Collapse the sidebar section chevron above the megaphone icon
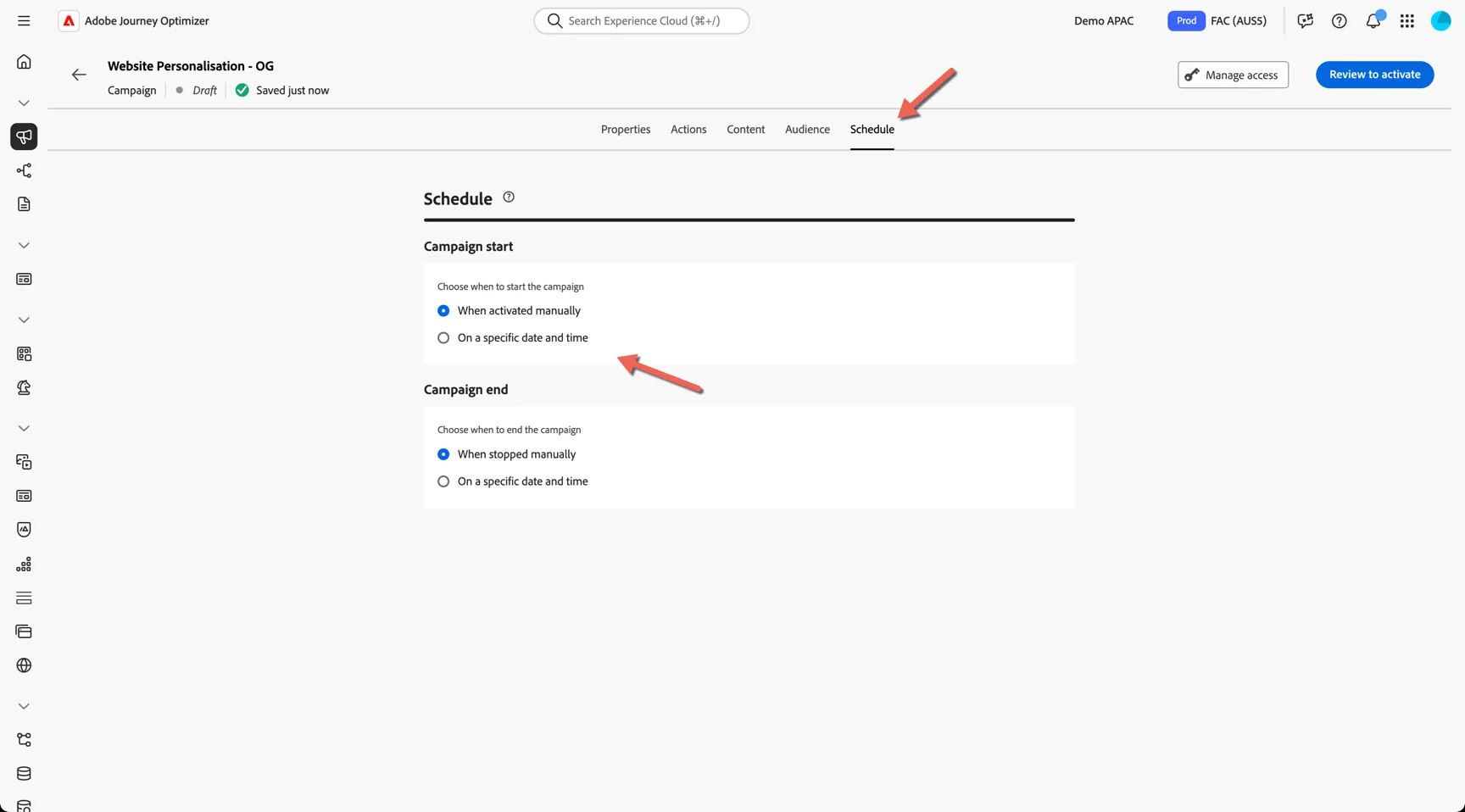 [x=24, y=103]
